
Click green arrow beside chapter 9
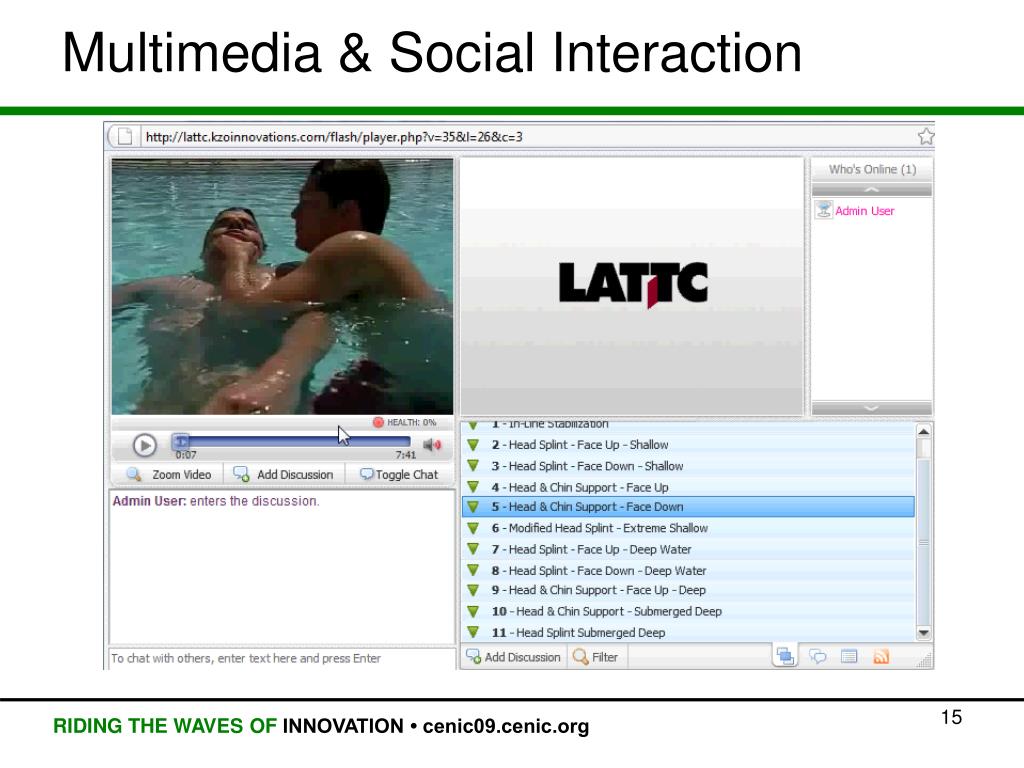(x=473, y=590)
